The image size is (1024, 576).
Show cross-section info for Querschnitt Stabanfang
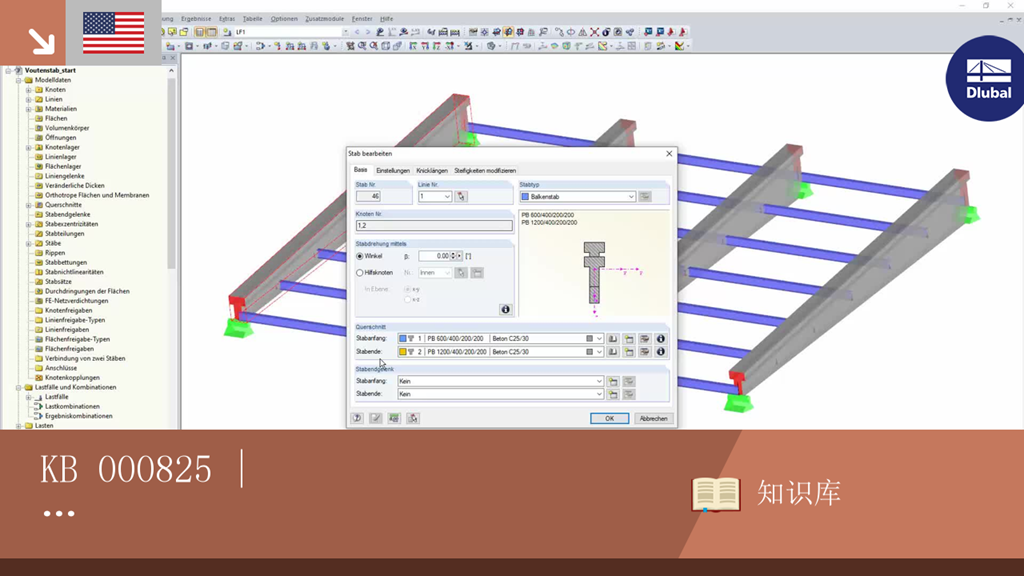click(660, 339)
